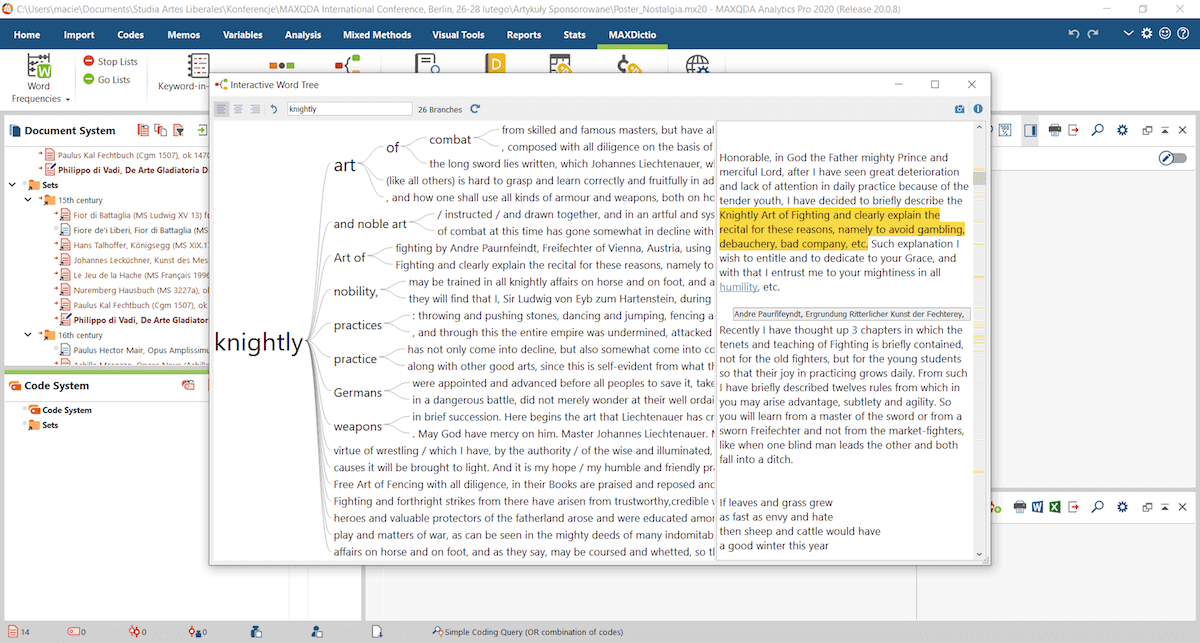Click 'Germans' branch in word tree
The height and width of the screenshot is (643, 1200).
click(x=358, y=393)
